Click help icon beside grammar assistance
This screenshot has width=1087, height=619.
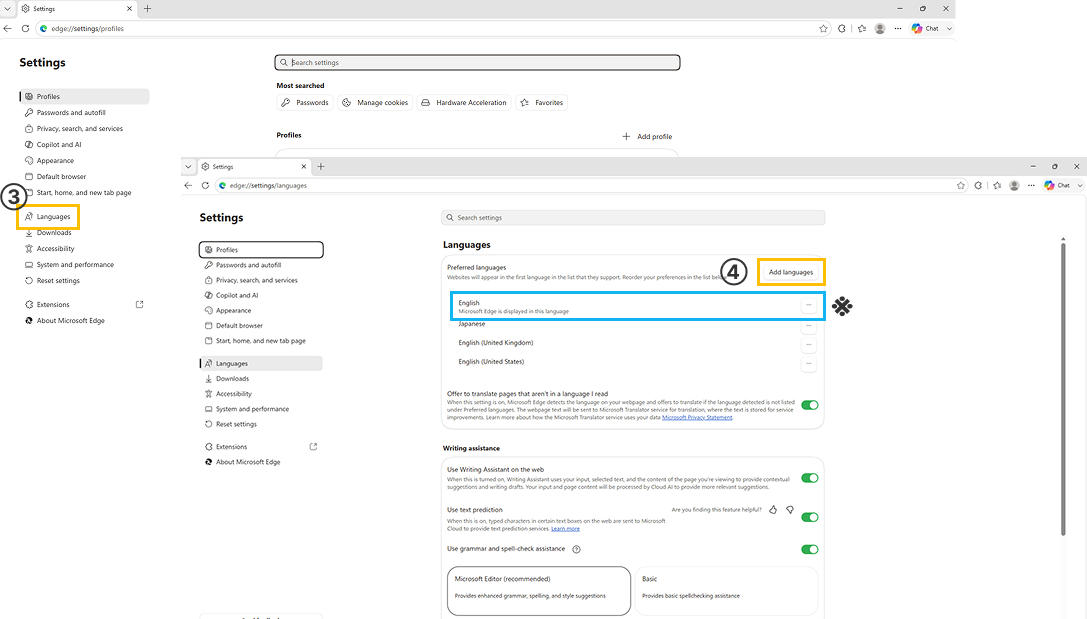pyautogui.click(x=576, y=549)
